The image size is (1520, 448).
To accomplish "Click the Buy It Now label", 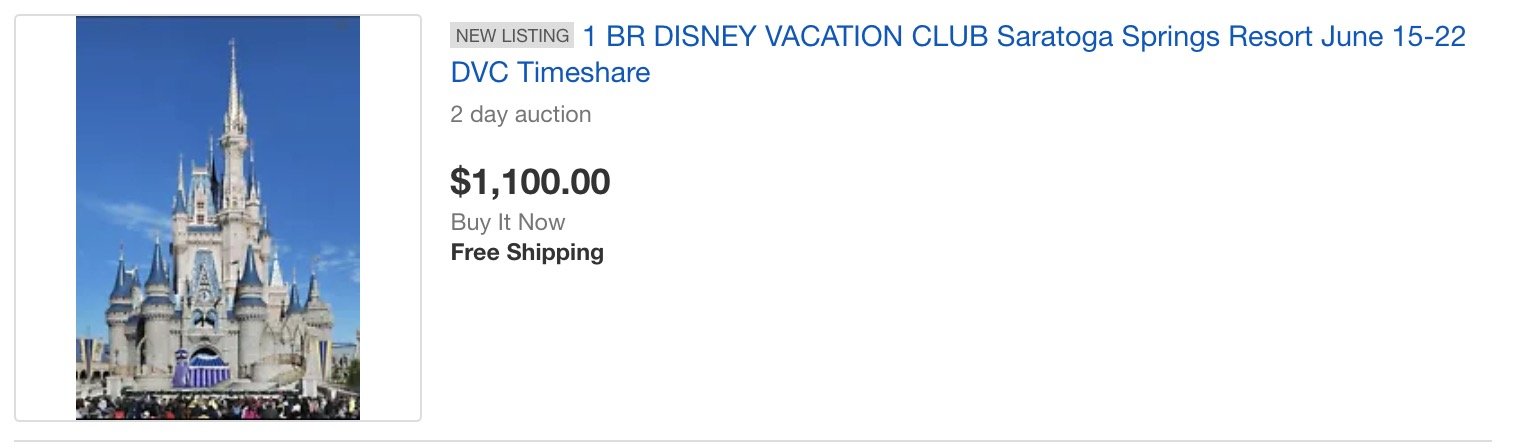I will pyautogui.click(x=508, y=222).
